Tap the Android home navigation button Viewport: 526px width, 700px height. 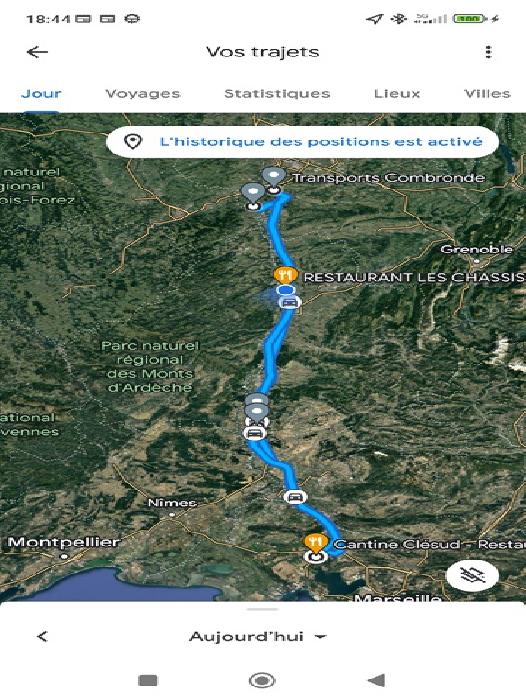pyautogui.click(x=262, y=680)
